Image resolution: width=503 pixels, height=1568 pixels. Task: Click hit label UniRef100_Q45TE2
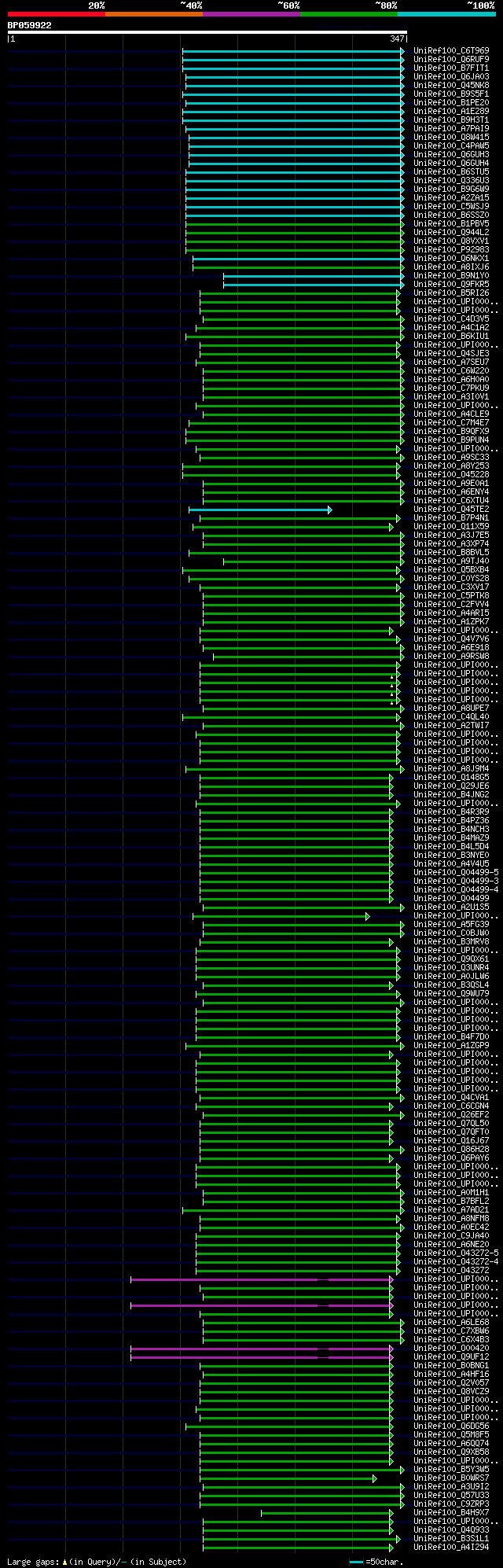(x=451, y=509)
